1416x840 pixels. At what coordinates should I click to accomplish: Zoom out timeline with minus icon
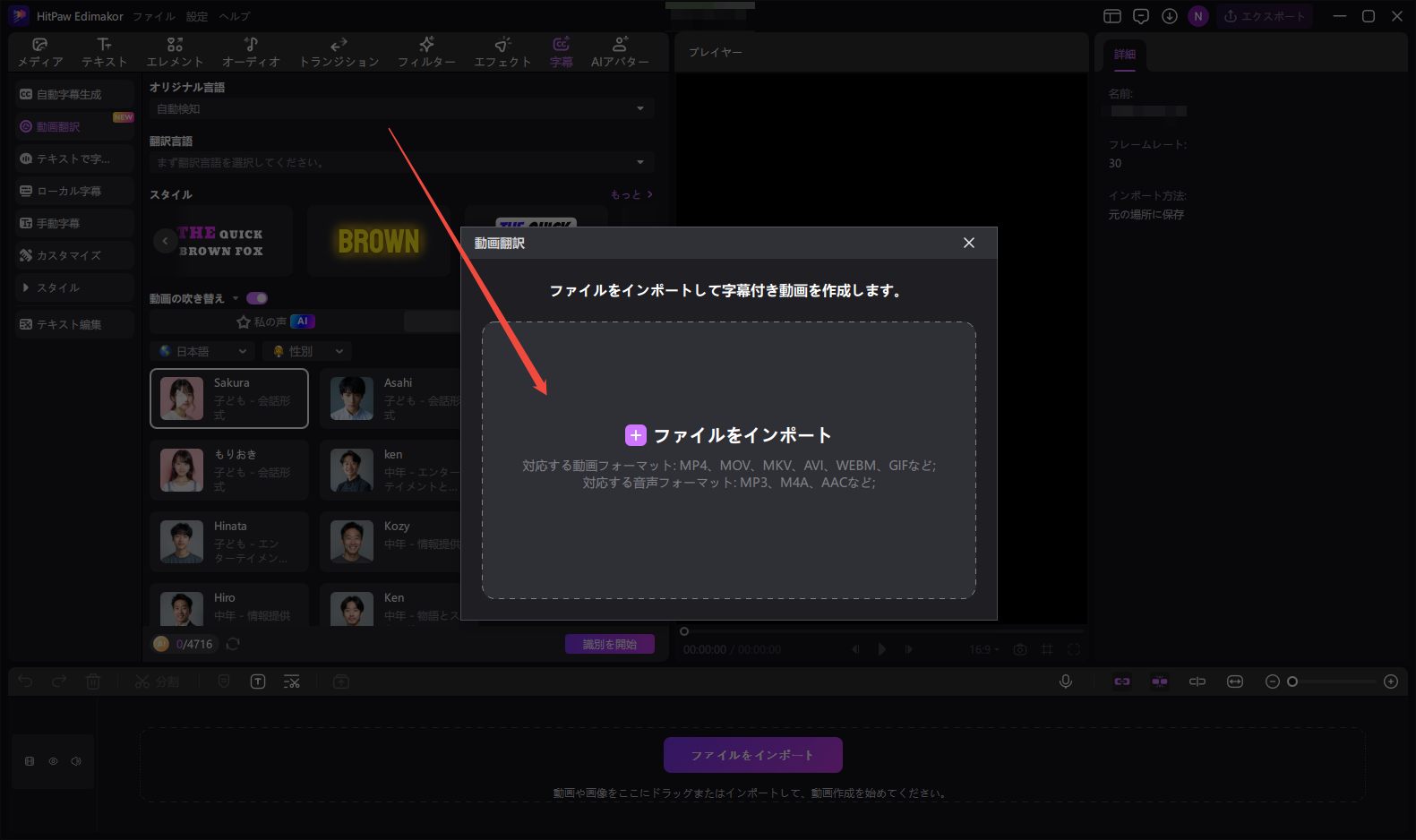[x=1272, y=681]
